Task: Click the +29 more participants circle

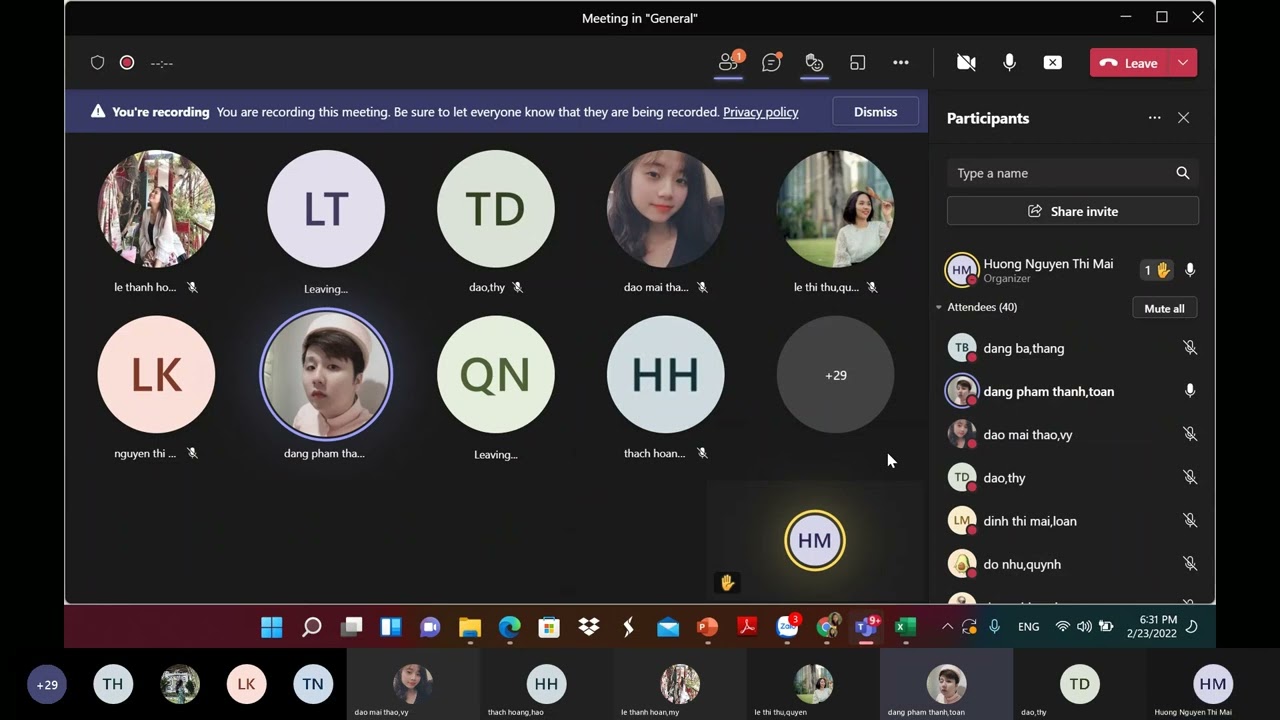Action: click(x=835, y=375)
